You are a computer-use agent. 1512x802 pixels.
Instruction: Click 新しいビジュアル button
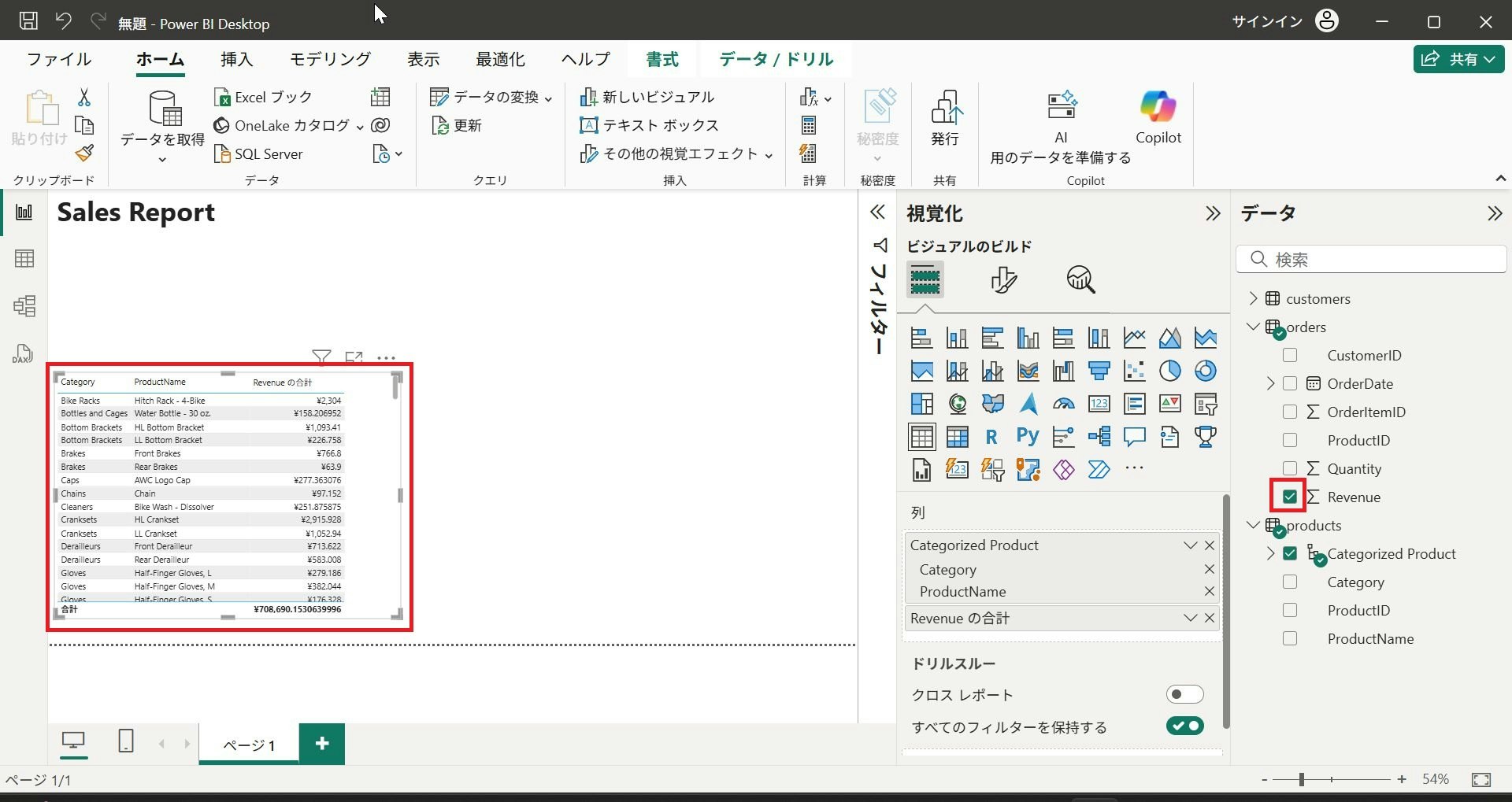coord(647,97)
